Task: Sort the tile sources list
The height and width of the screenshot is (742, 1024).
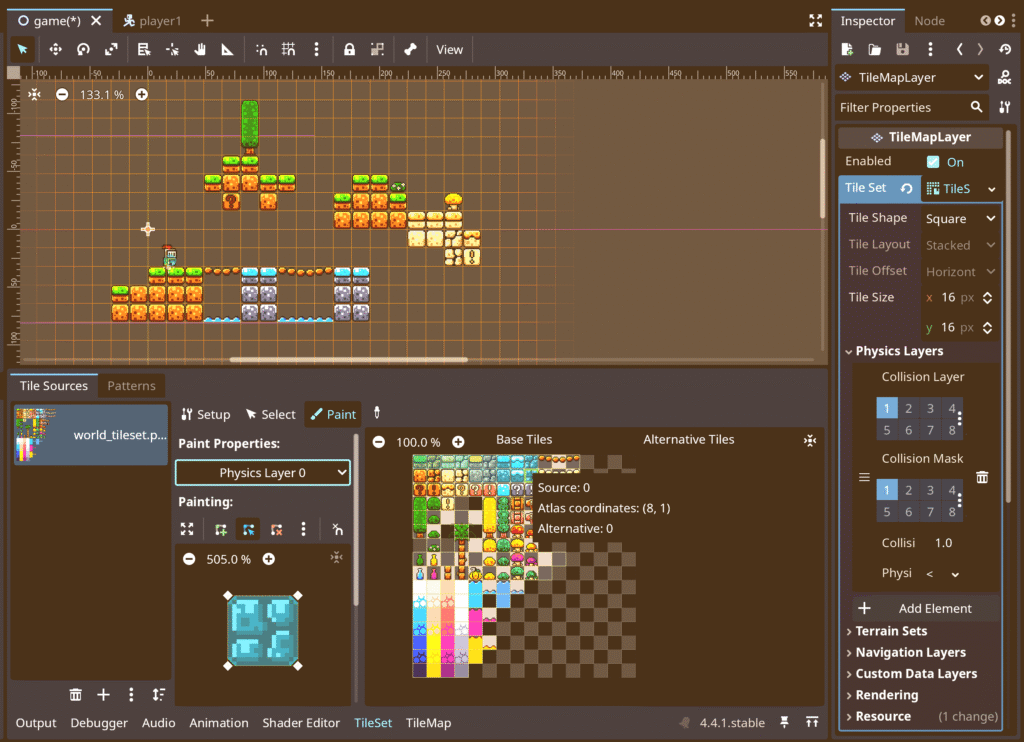Action: tap(159, 694)
